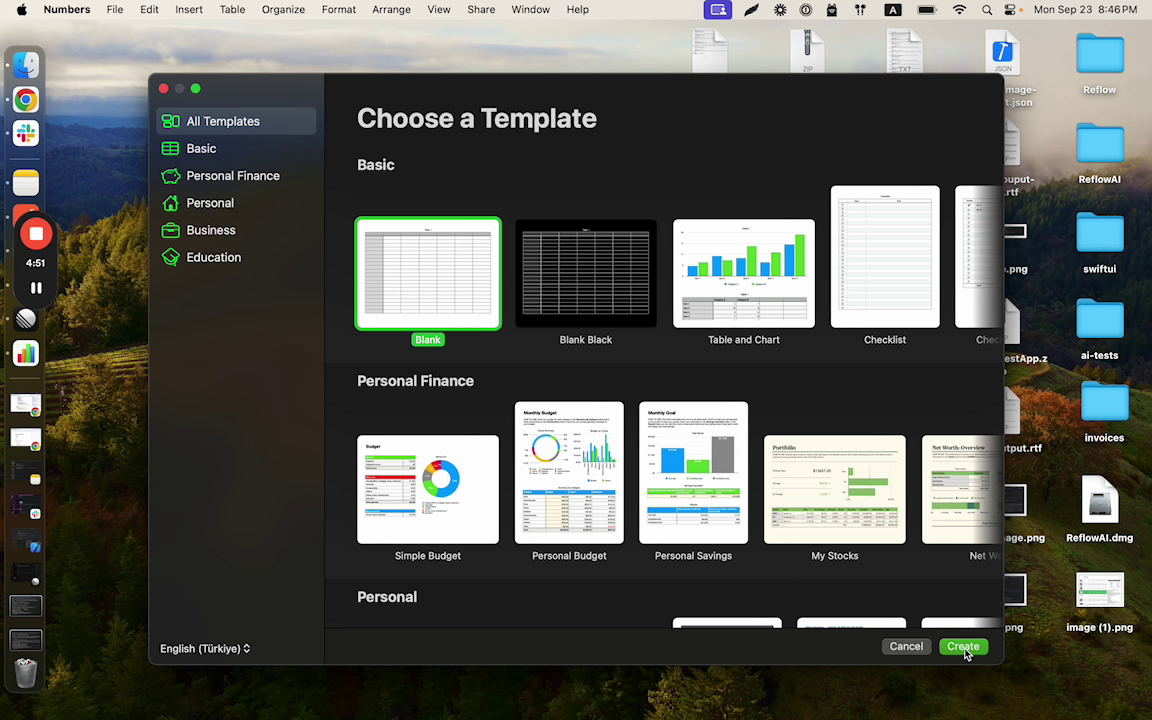
Task: Select the All Templates category
Action: [236, 121]
